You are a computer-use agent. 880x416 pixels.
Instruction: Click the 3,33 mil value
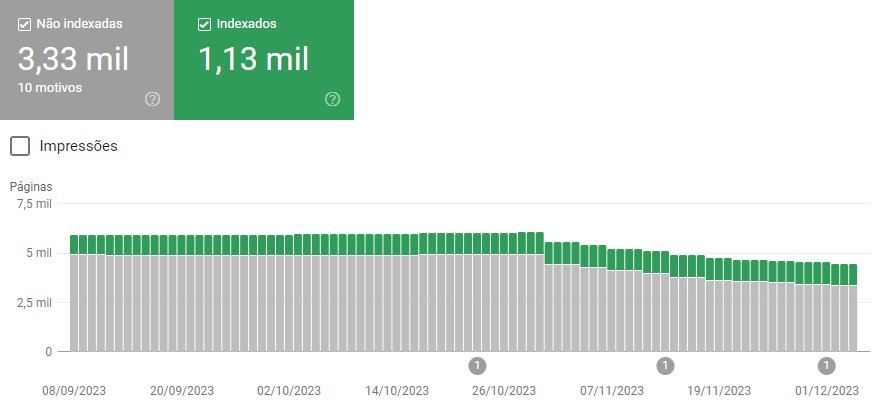click(x=72, y=59)
